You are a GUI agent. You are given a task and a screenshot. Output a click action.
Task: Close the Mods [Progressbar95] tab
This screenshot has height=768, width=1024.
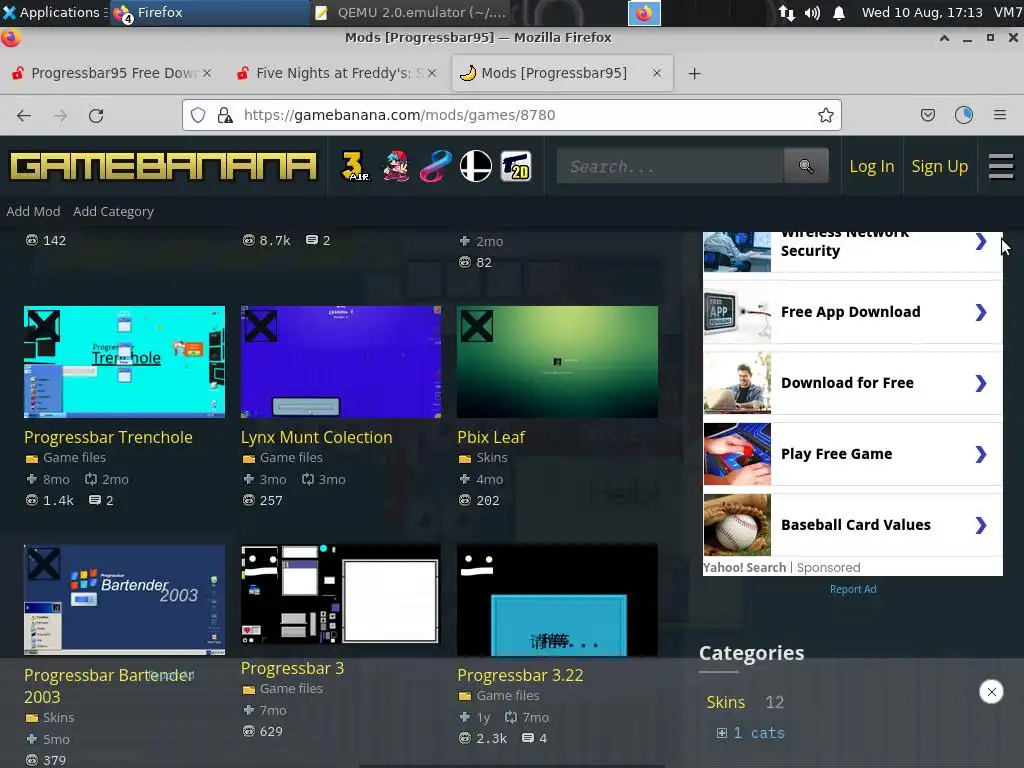point(657,73)
